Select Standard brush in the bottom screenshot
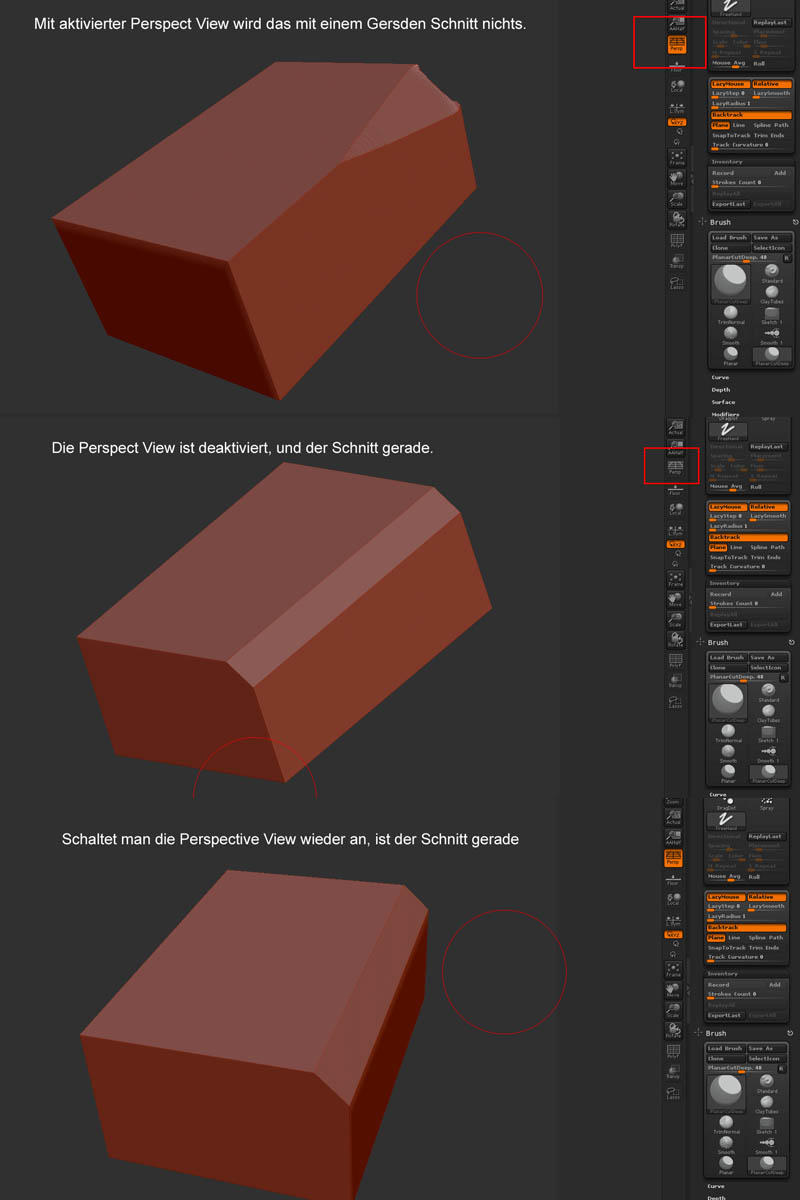The image size is (800, 1200). coord(767,1083)
